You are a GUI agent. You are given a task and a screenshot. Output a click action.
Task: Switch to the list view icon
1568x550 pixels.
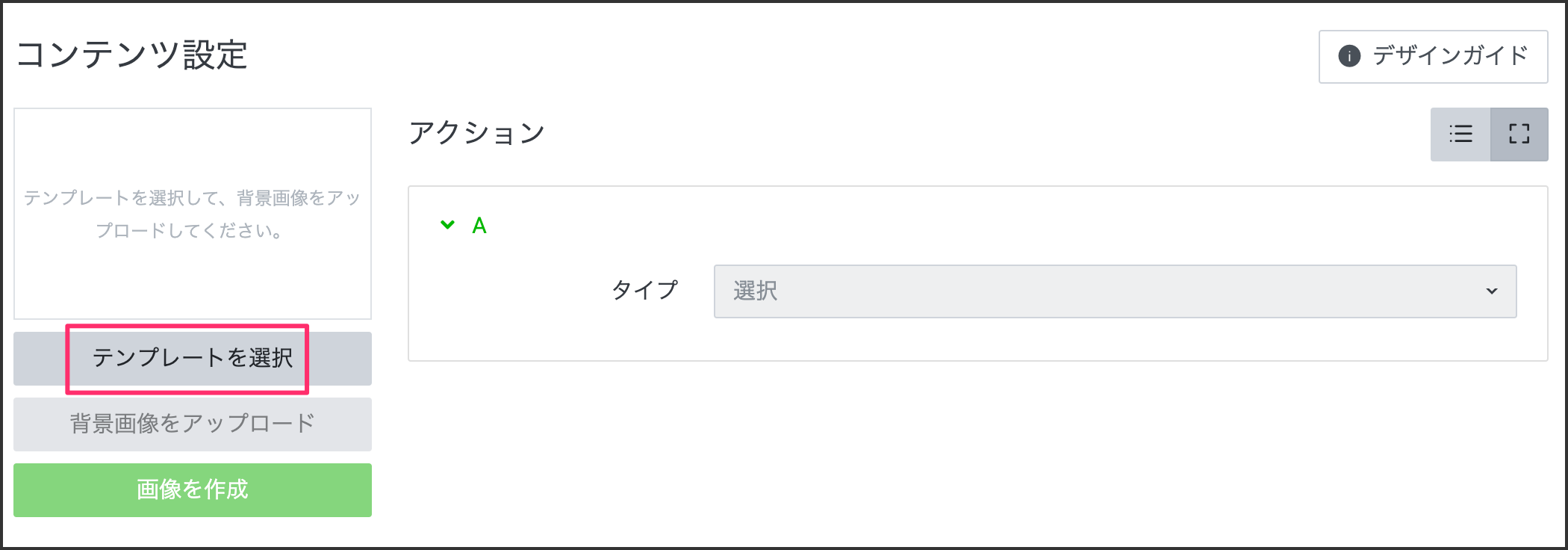click(1460, 135)
